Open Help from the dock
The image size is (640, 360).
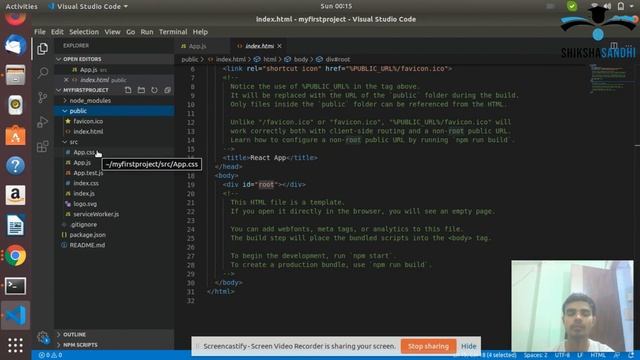(x=16, y=165)
